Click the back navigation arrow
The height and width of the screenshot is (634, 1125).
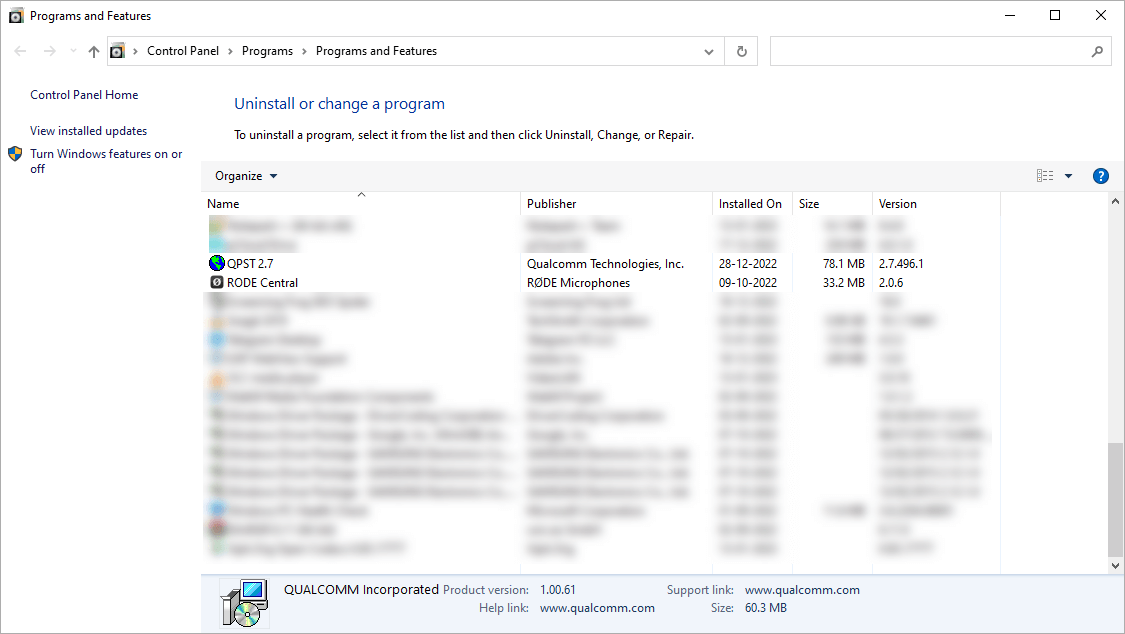(20, 51)
